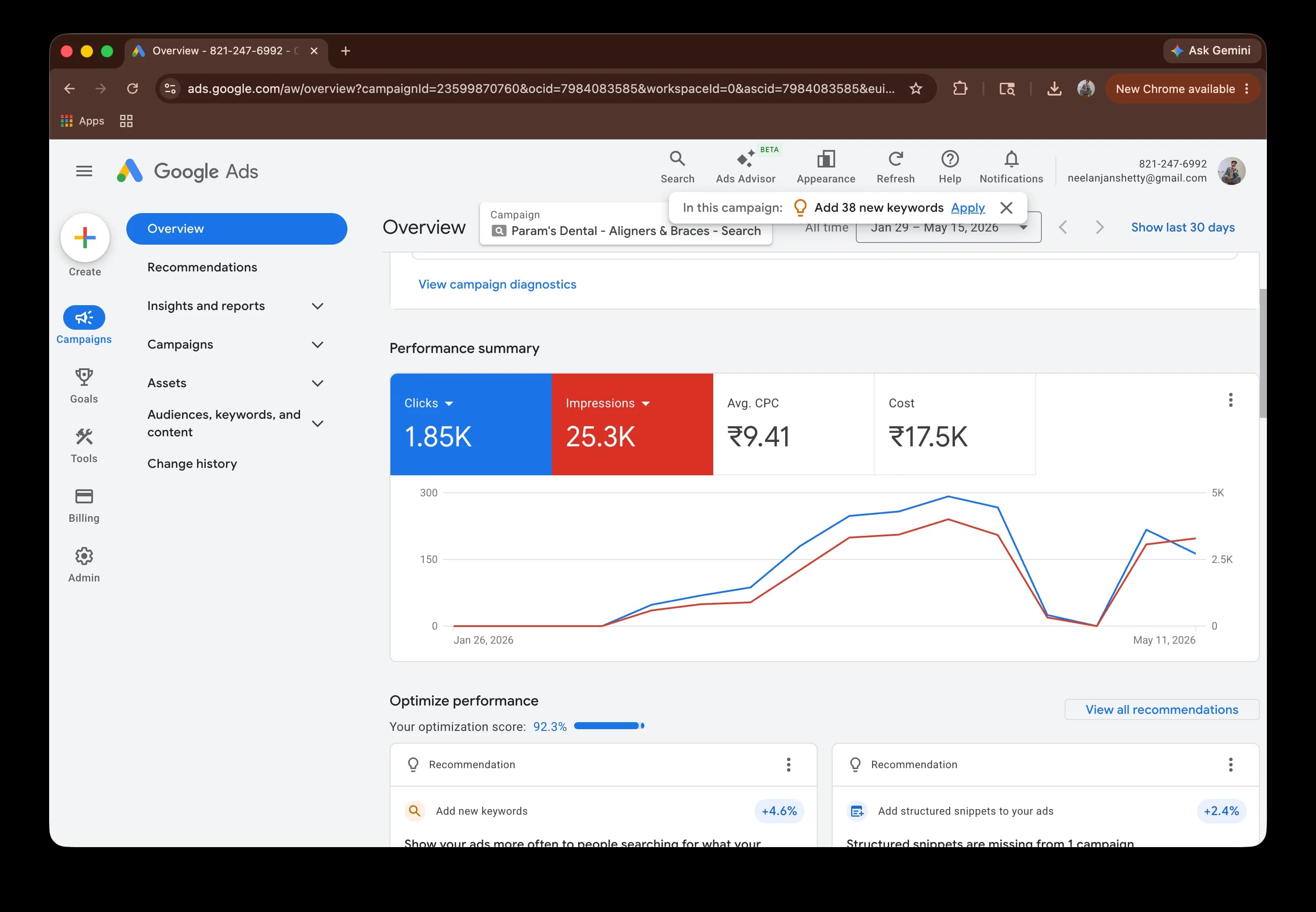Open the bookmark grid icon beside Apps
The image size is (1316, 912).
coord(126,121)
